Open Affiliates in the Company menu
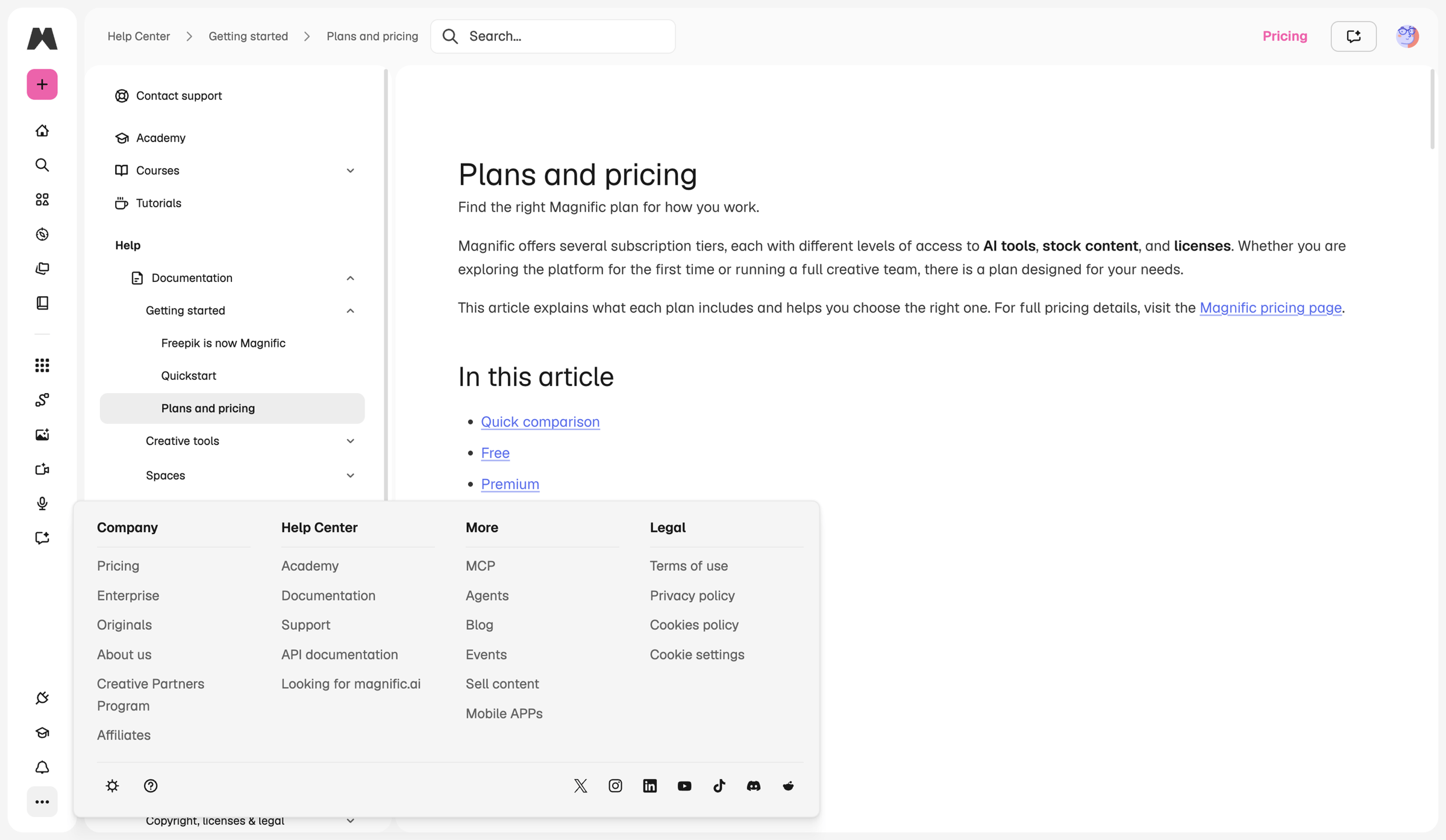This screenshot has height=840, width=1446. point(124,735)
